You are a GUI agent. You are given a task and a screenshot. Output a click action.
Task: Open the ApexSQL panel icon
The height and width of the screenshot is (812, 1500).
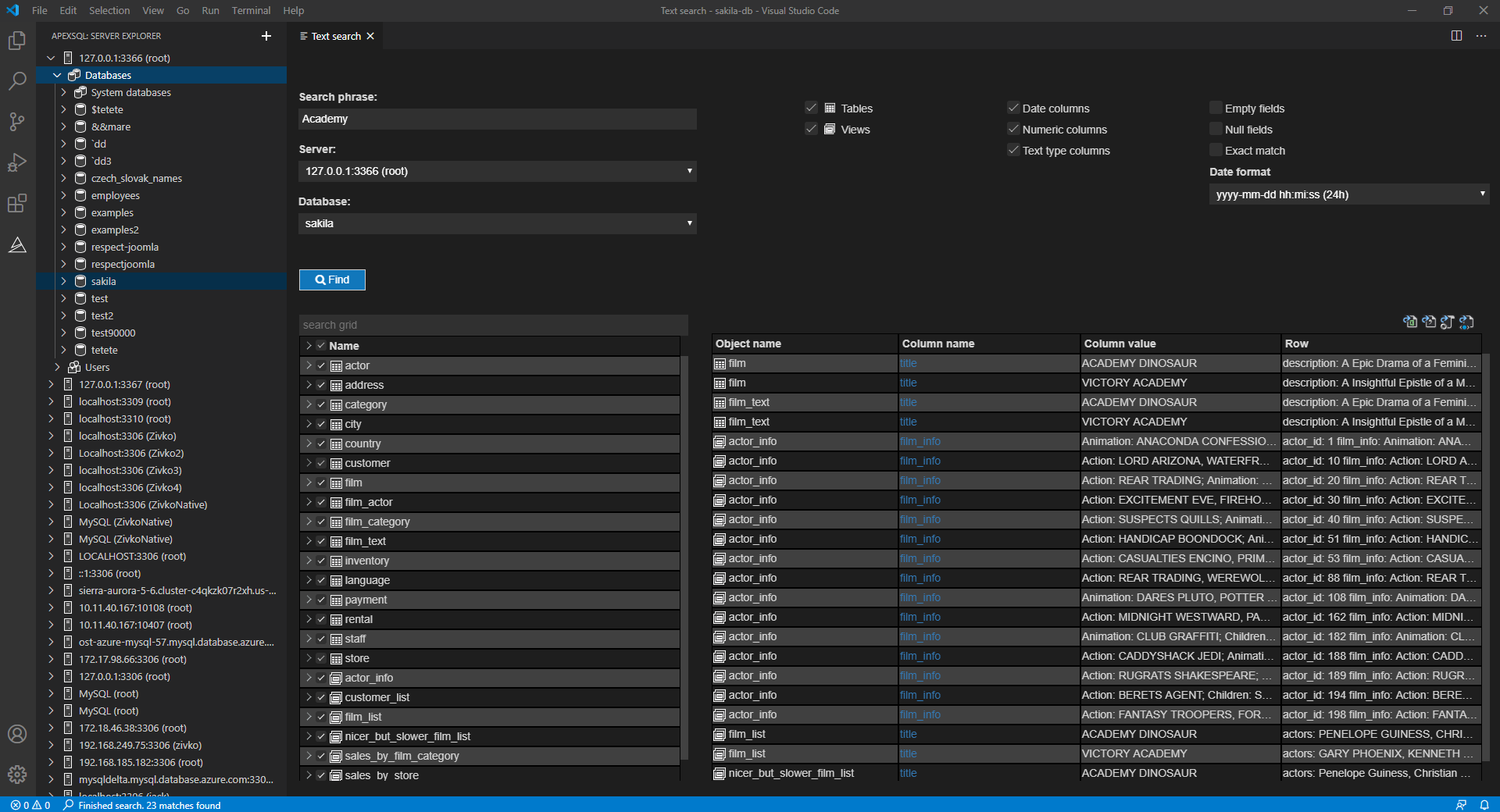click(17, 245)
